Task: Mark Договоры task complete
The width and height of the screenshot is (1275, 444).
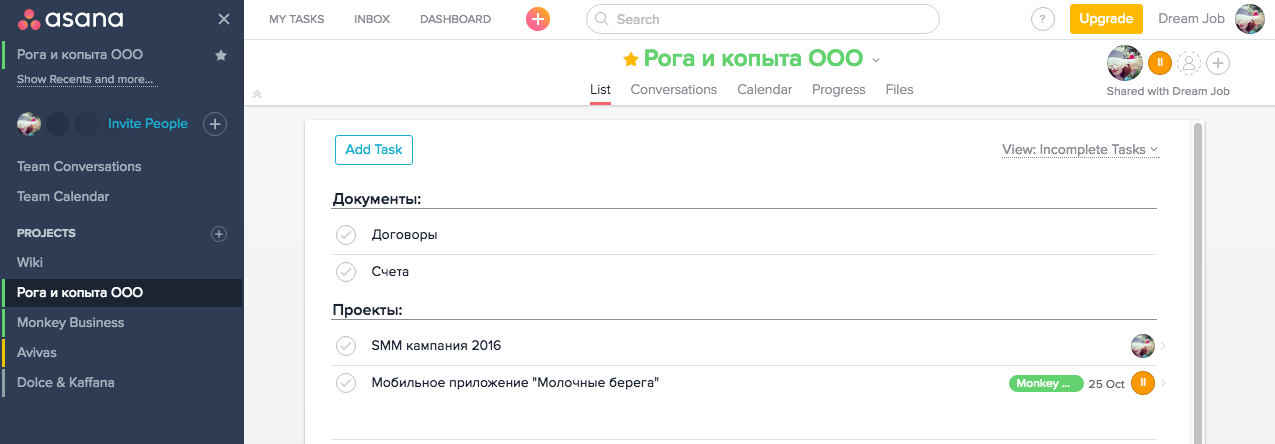Action: (x=346, y=235)
